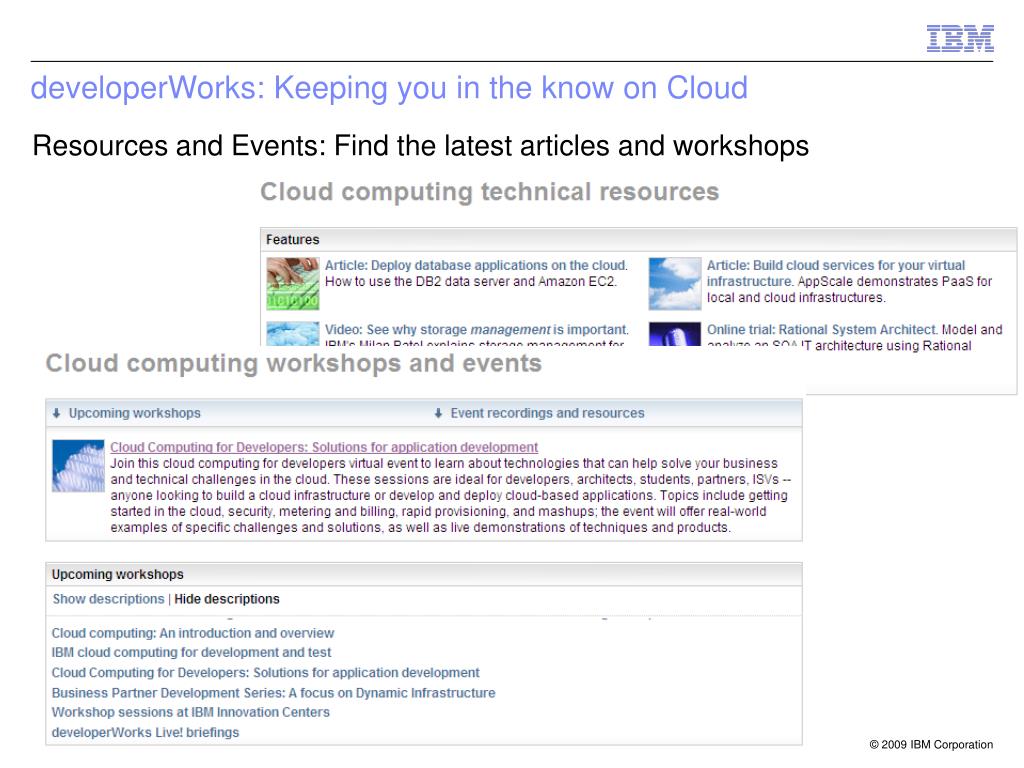Click the Cloud computing workshops and events heading
Screen dimensions: 1024x768
tap(293, 363)
